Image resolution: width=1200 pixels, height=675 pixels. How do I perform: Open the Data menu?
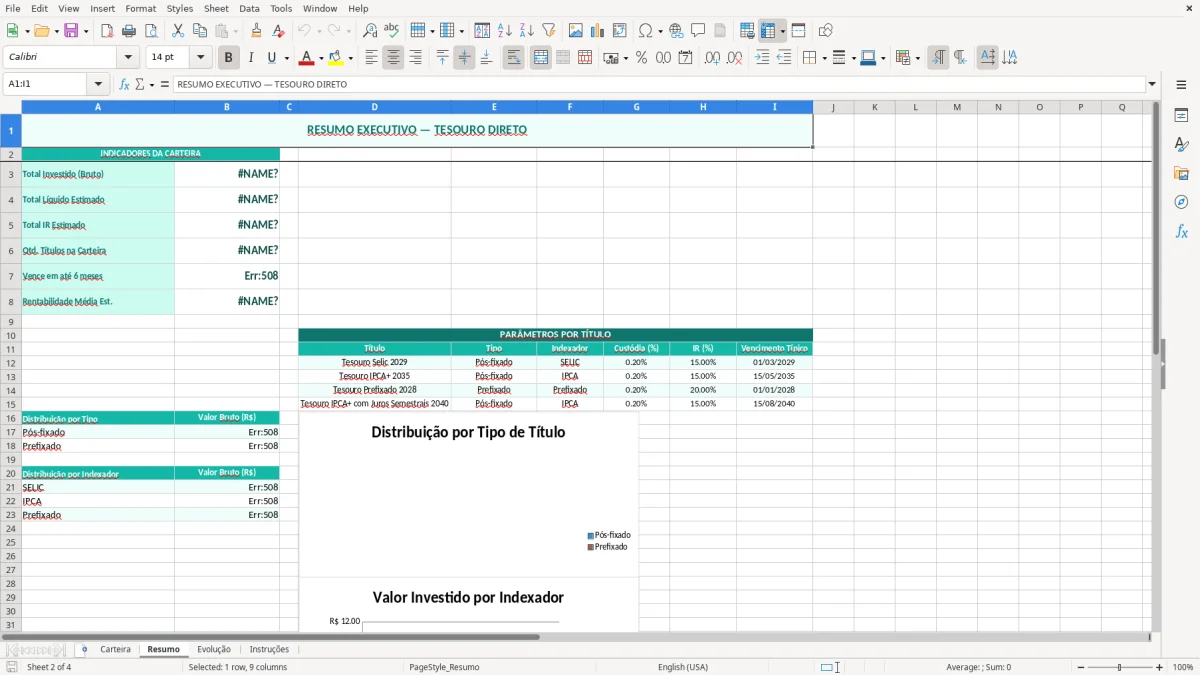[x=249, y=8]
